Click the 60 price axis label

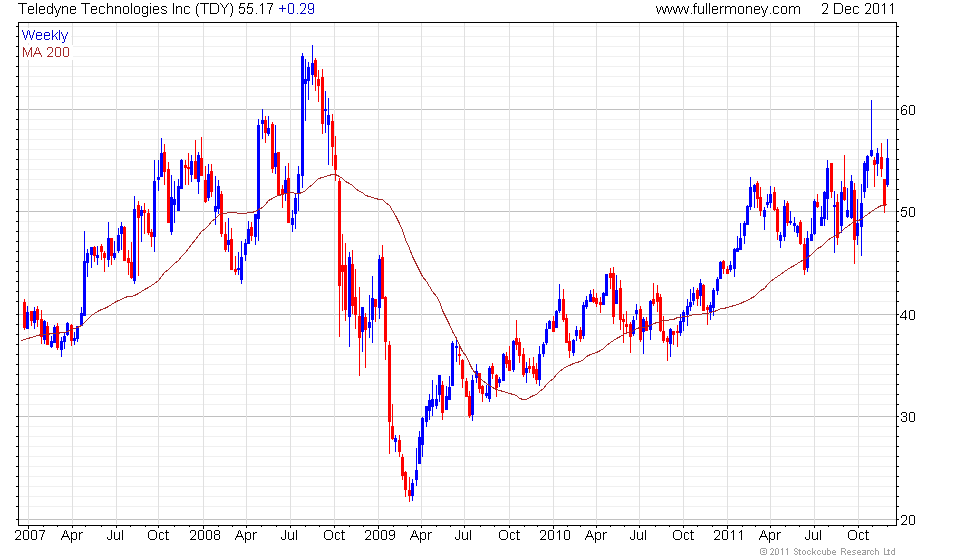[x=908, y=110]
